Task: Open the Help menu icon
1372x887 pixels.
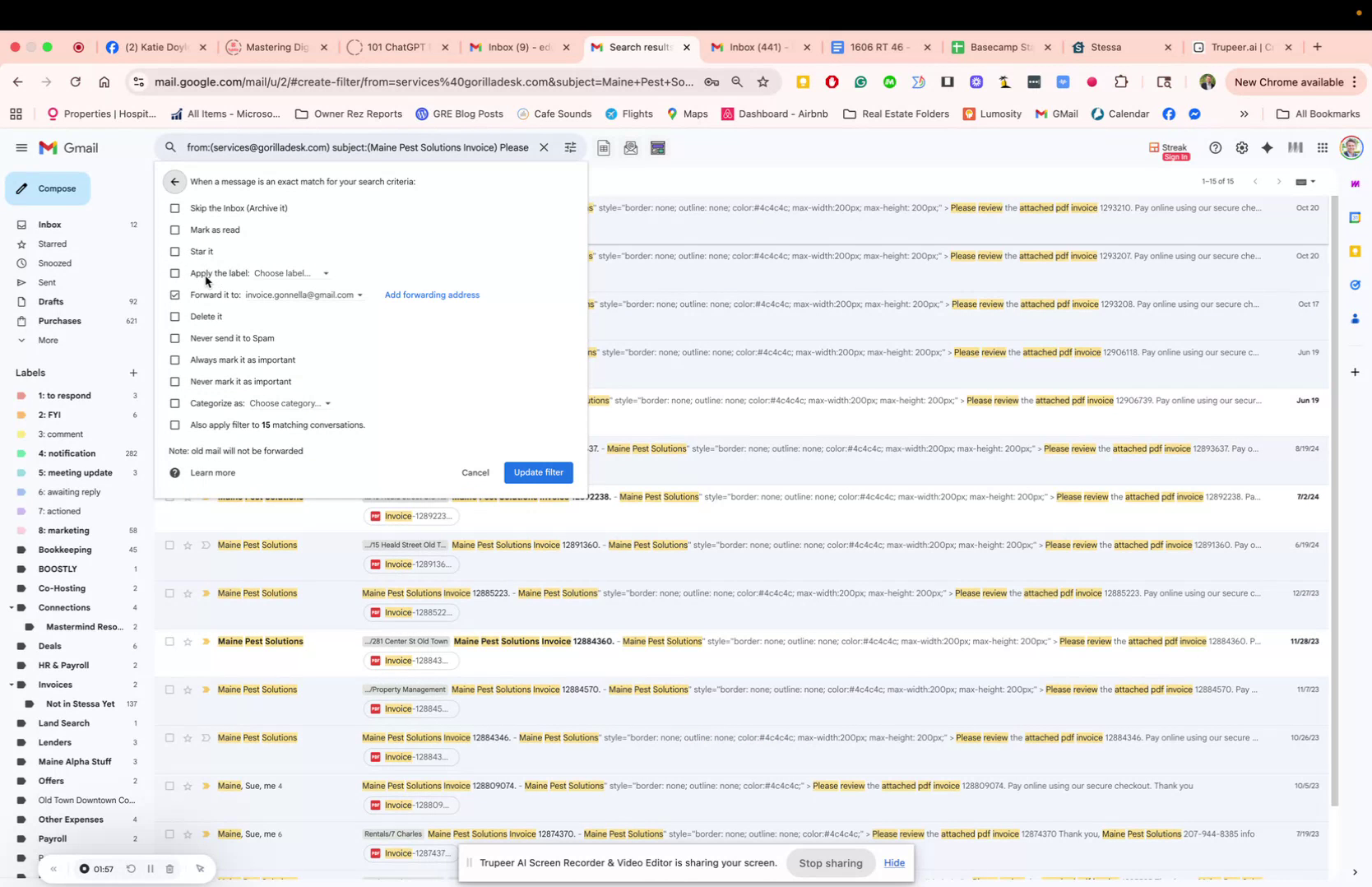Action: (x=1215, y=147)
